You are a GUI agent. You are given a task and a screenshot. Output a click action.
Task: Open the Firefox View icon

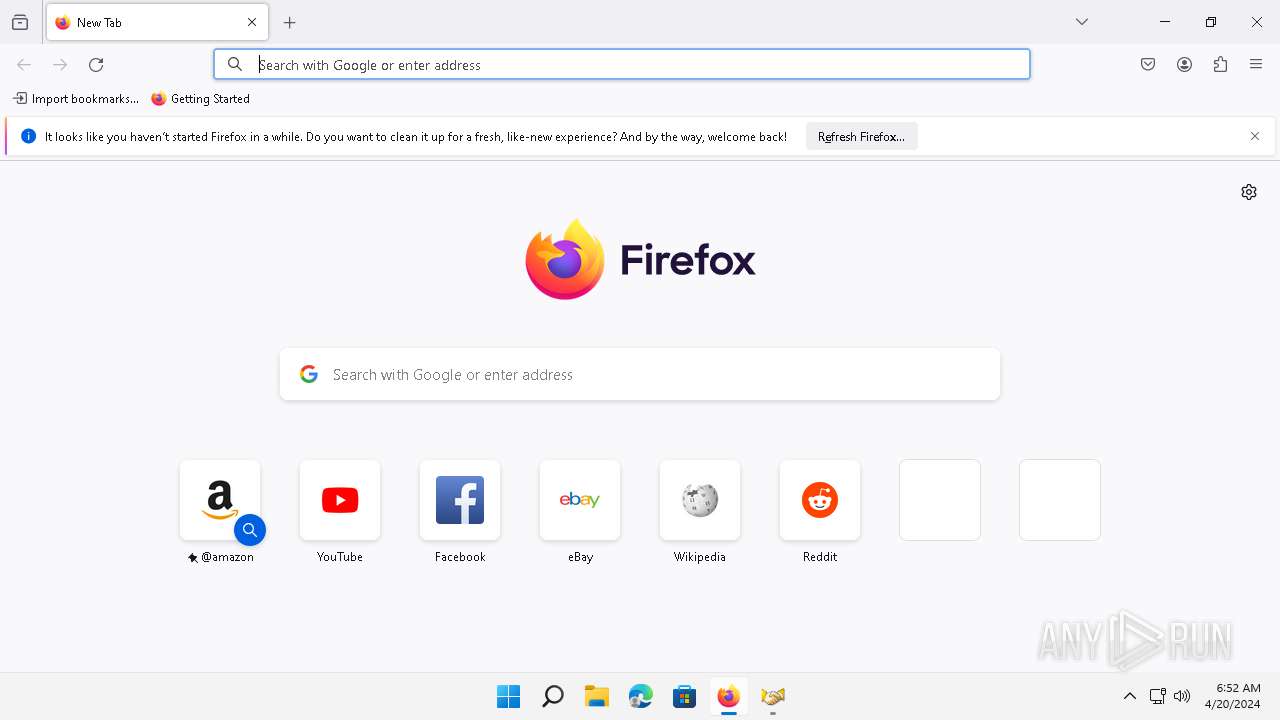pyautogui.click(x=20, y=22)
